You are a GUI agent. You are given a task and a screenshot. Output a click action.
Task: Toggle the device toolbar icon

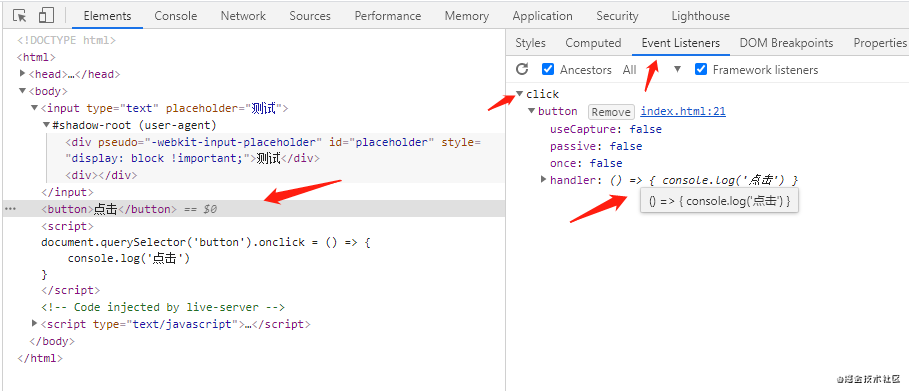46,16
